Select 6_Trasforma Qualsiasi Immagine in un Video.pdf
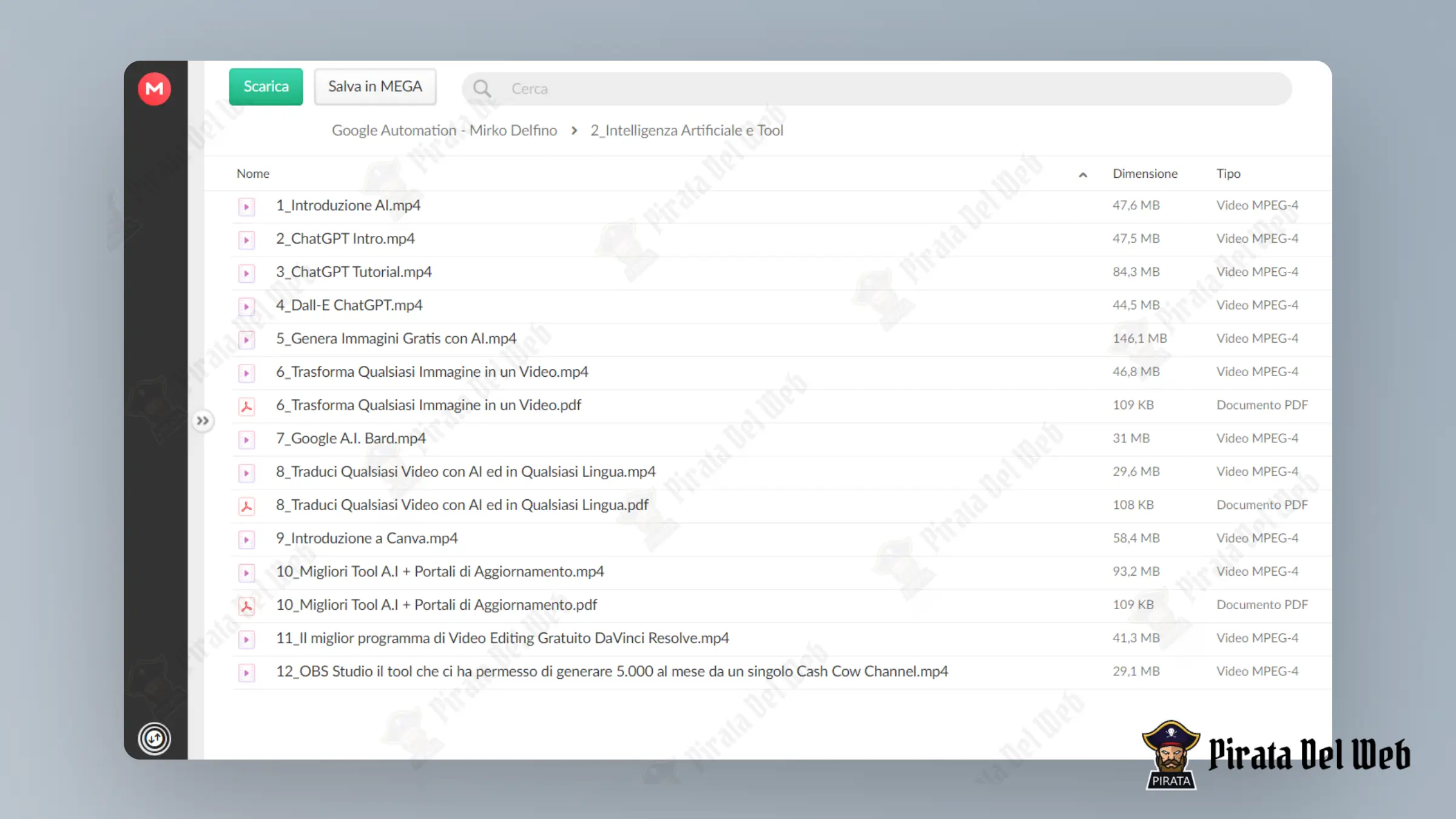1456x819 pixels. 428,405
